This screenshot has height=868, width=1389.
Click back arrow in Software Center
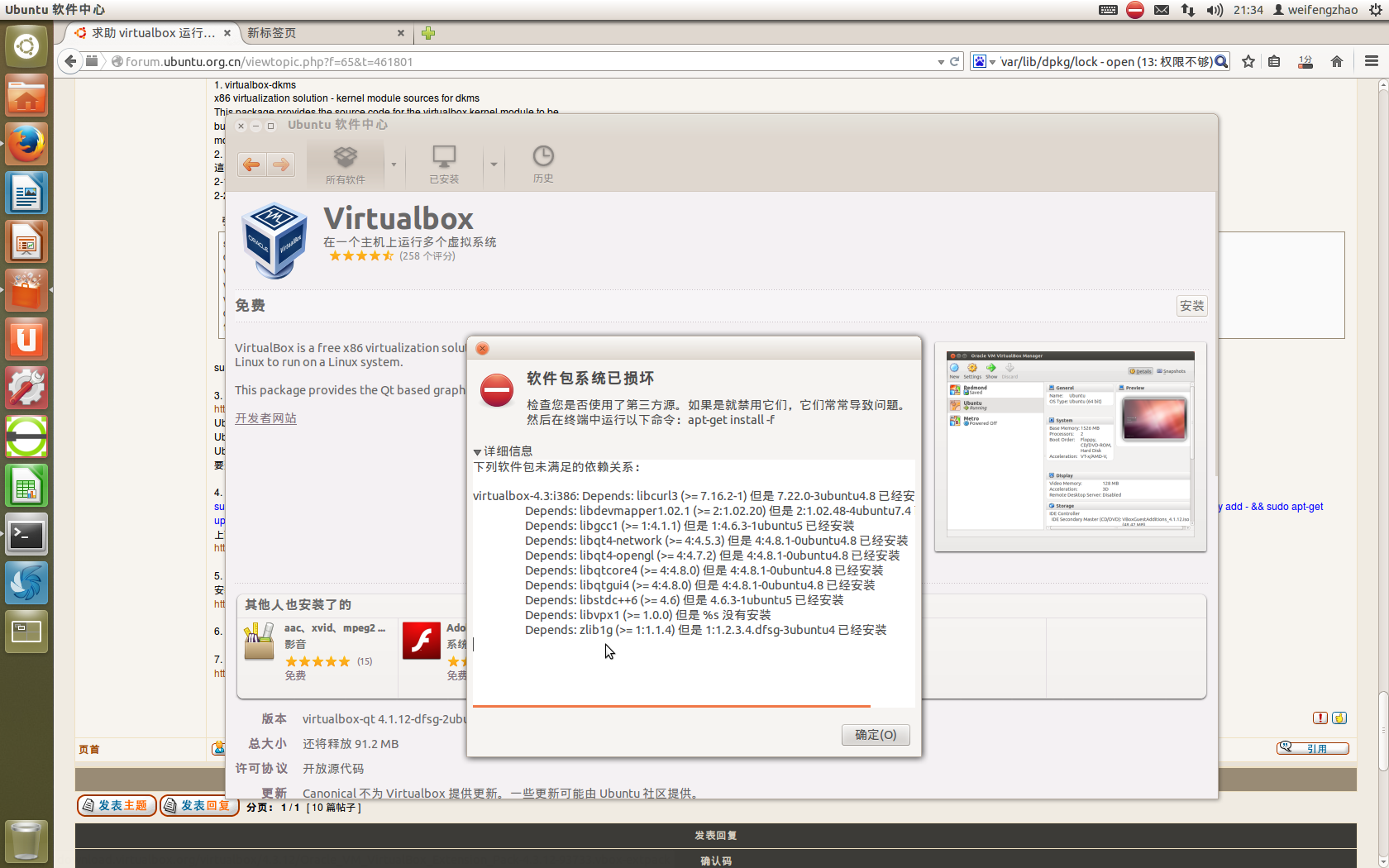point(251,165)
